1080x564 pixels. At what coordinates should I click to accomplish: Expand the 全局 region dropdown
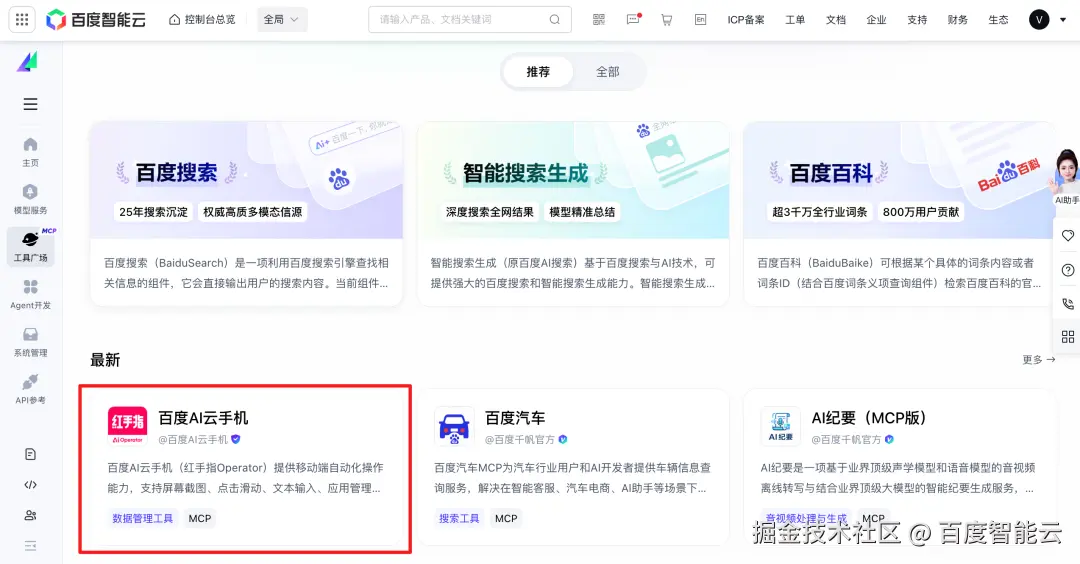(282, 19)
